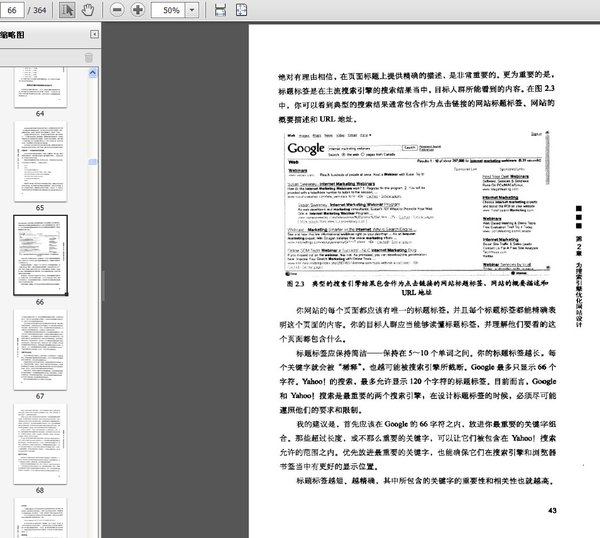The width and height of the screenshot is (600, 538).
Task: Open page 67 thumbnail
Action: (x=40, y=349)
